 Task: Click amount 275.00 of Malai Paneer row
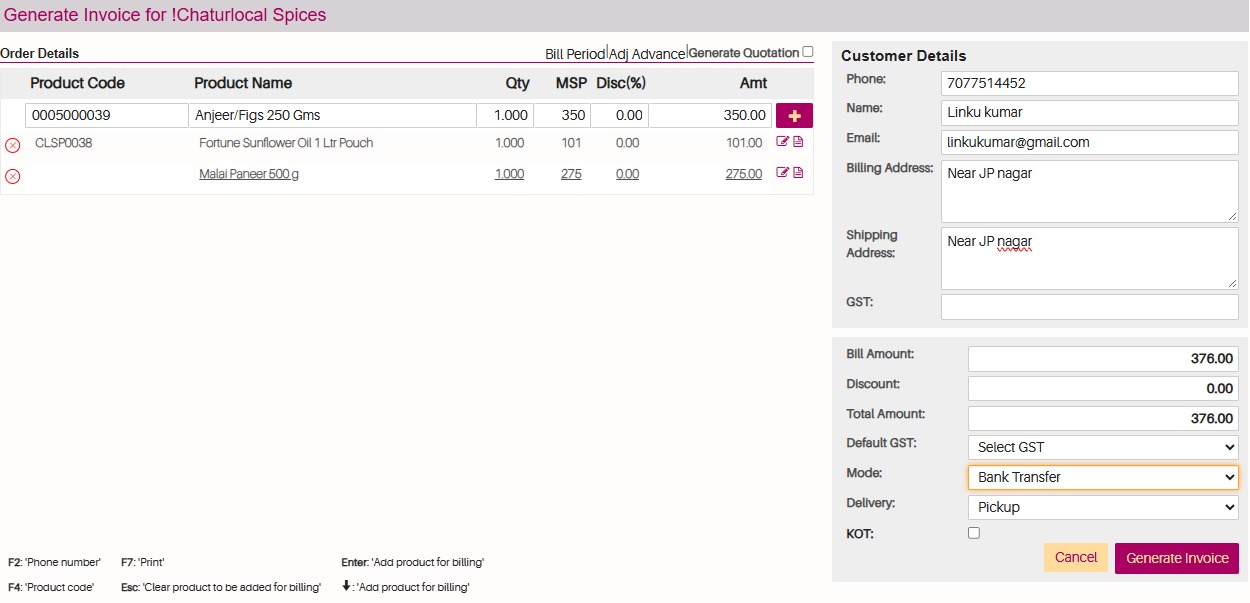click(744, 174)
